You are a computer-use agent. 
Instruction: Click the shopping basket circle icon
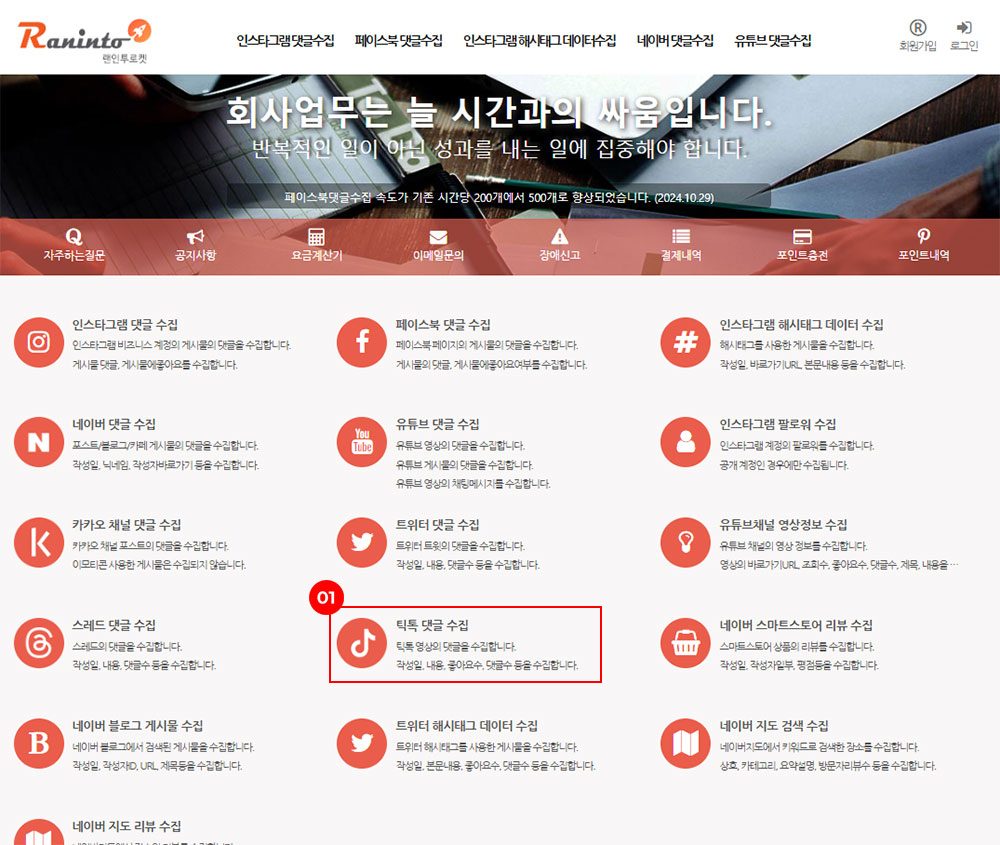(686, 643)
